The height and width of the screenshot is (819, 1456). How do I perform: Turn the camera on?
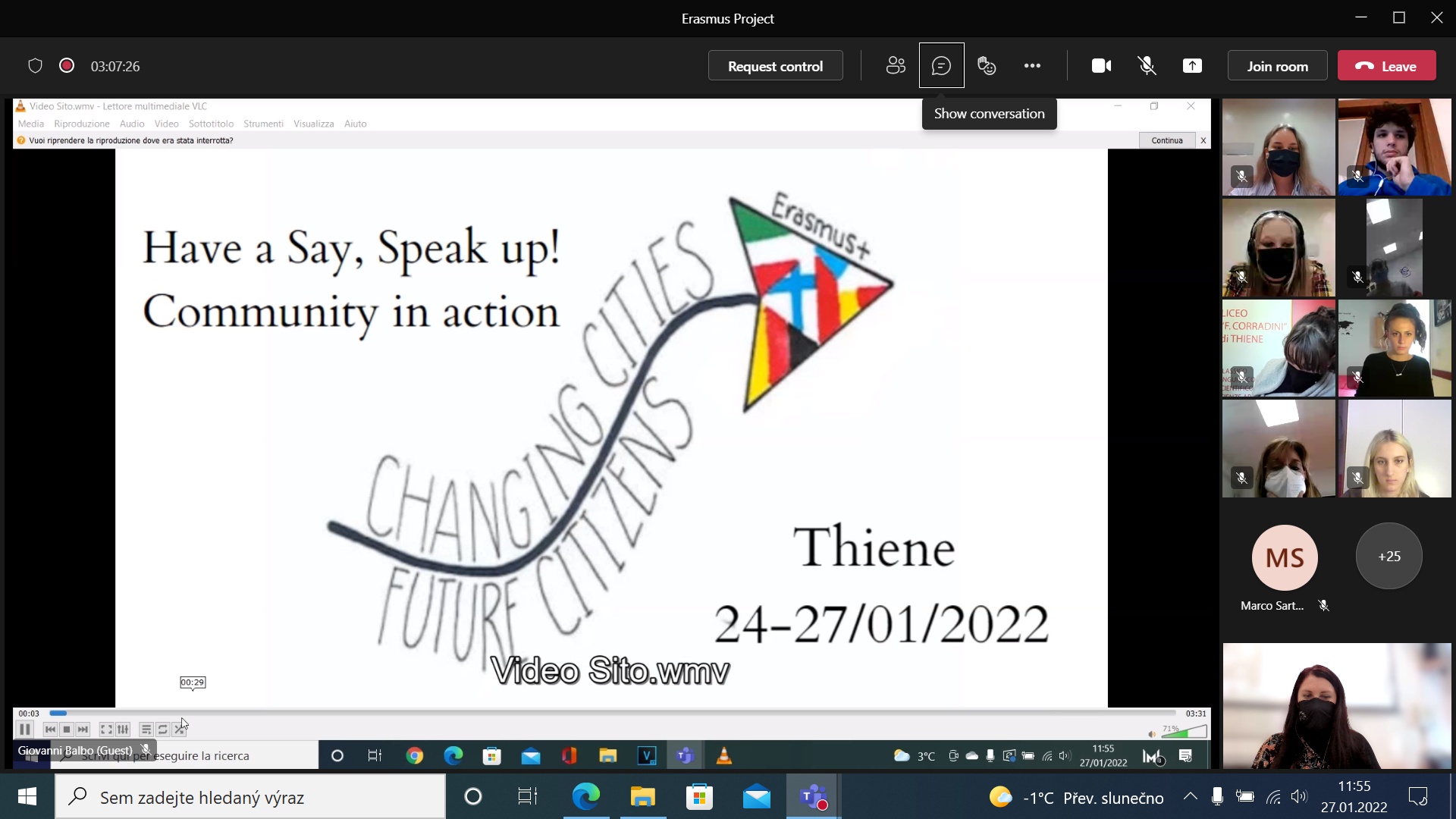(x=1101, y=66)
